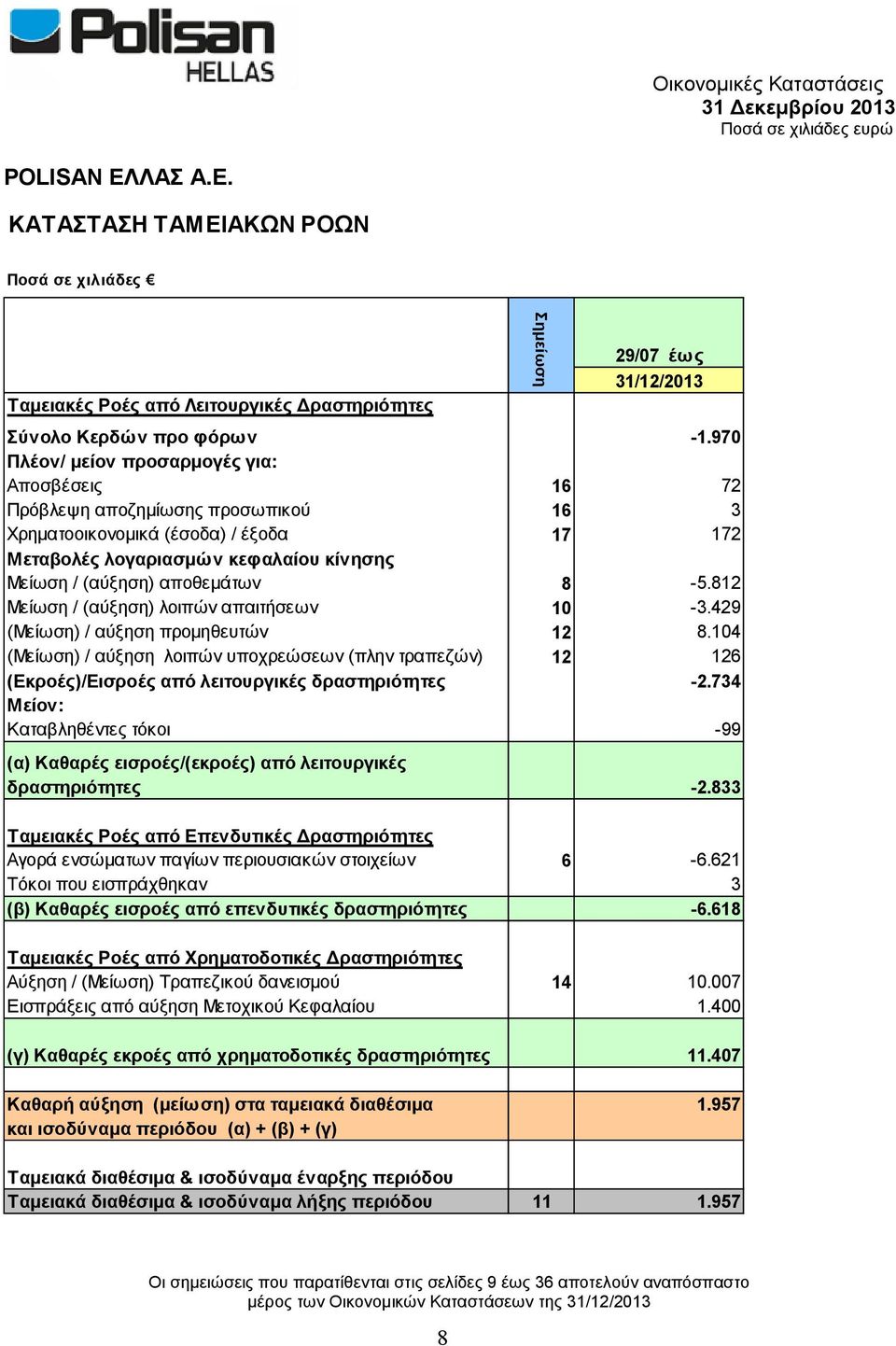
Task: Click the row label 'Καταβληθέντες τόκοι'
Action: point(89,729)
